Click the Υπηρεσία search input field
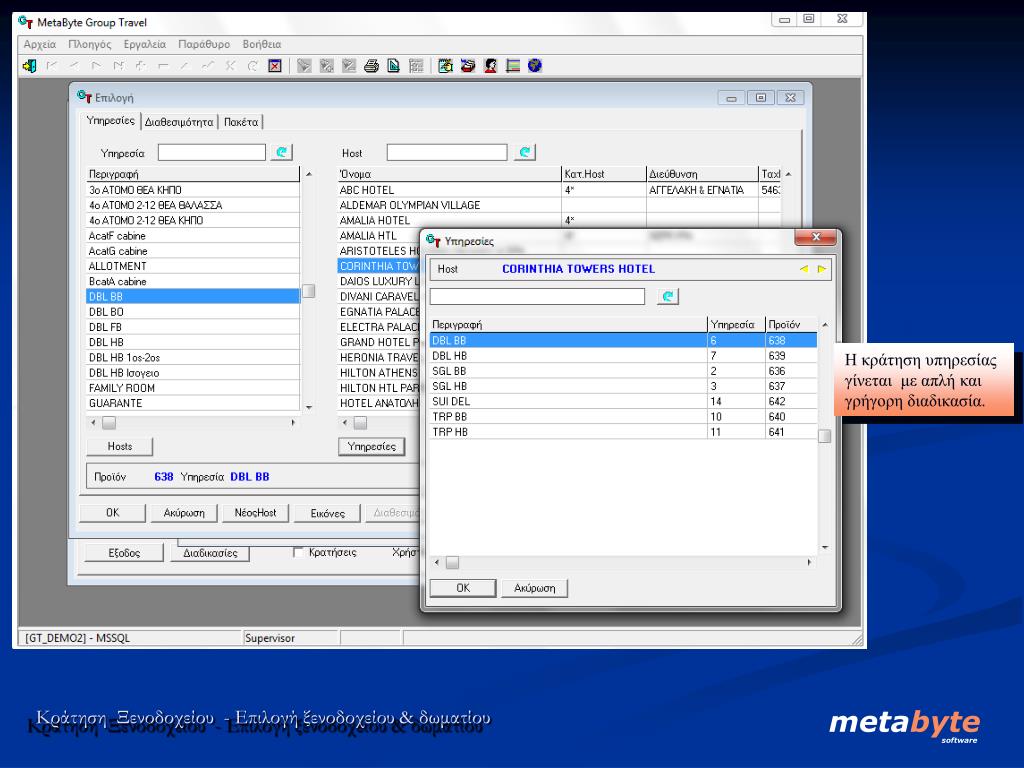This screenshot has width=1024, height=768. pyautogui.click(x=212, y=152)
